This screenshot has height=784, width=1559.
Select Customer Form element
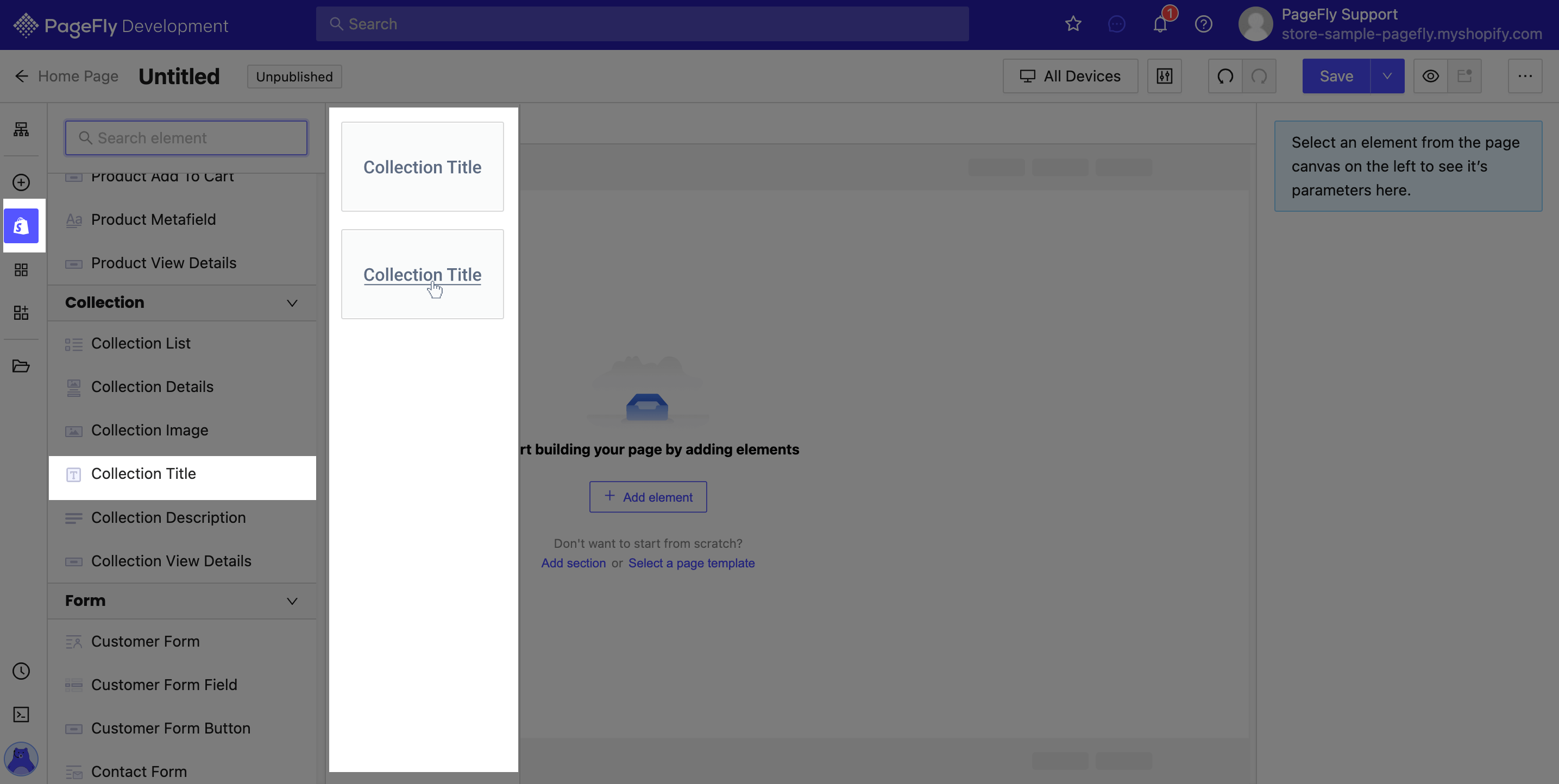click(x=182, y=642)
